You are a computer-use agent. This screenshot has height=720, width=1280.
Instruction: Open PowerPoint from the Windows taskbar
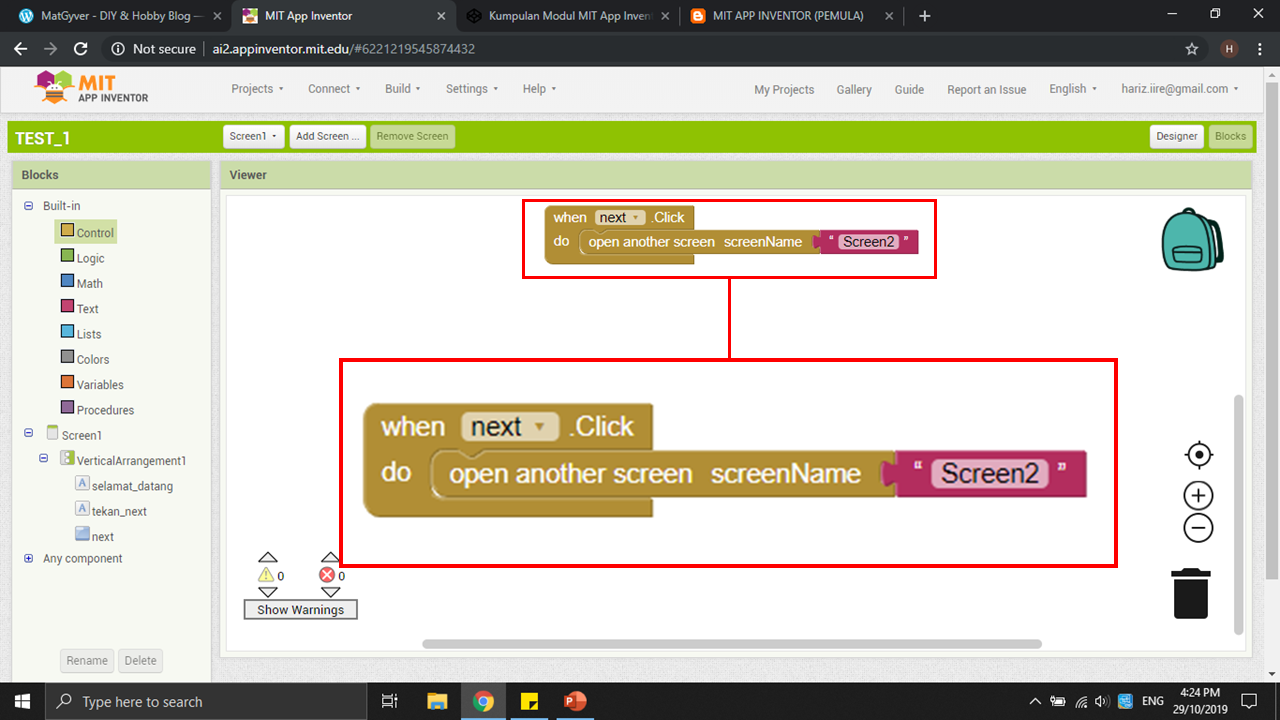[574, 701]
